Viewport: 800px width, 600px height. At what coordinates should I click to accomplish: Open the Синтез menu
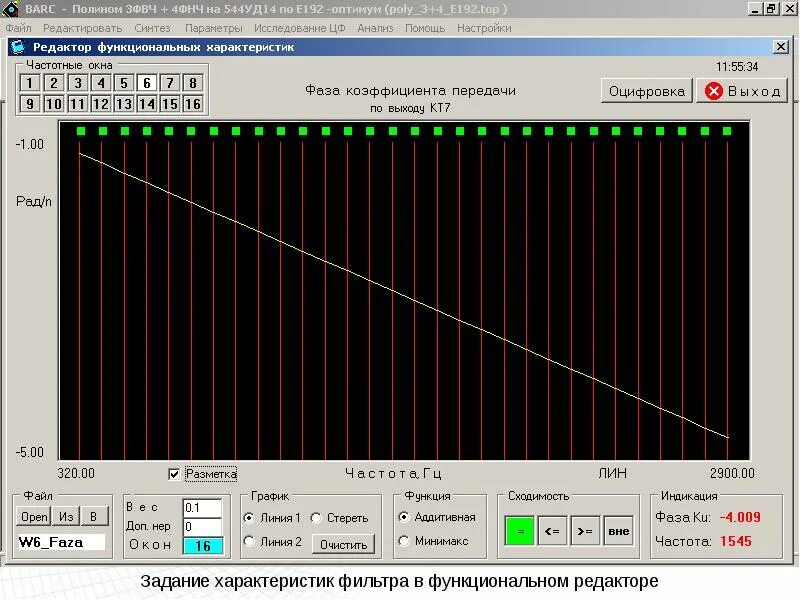(152, 28)
